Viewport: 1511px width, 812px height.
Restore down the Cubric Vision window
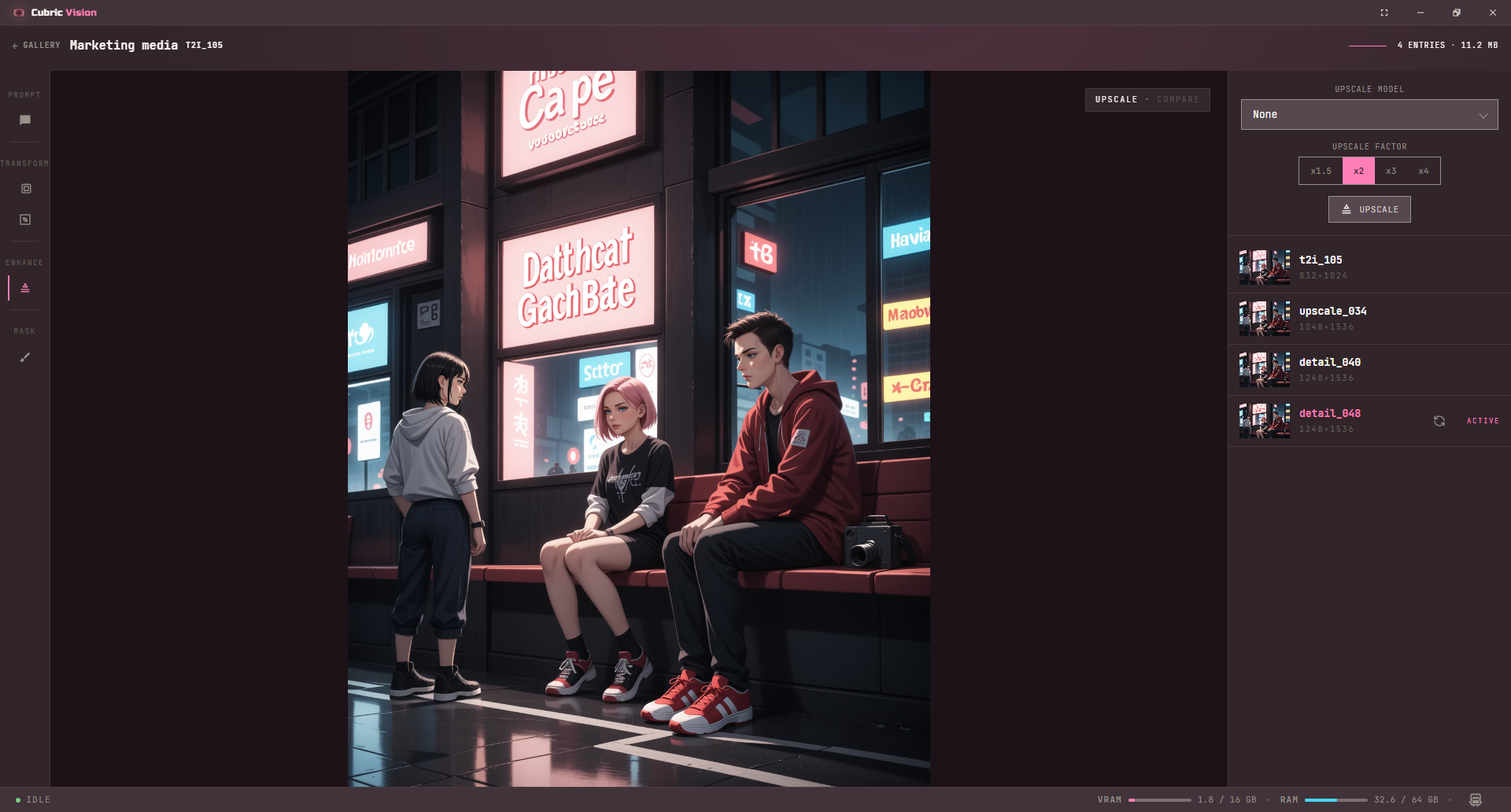1457,13
